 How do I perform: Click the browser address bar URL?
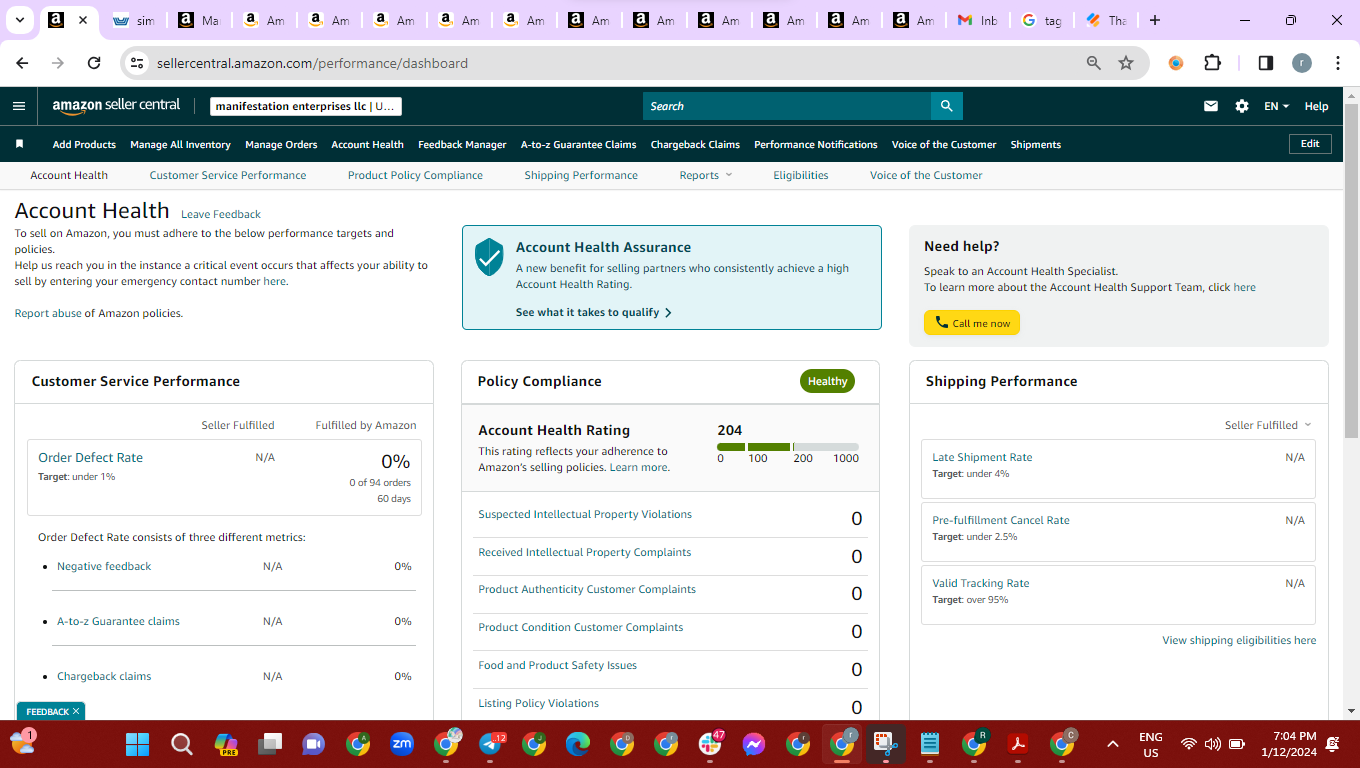[x=312, y=63]
